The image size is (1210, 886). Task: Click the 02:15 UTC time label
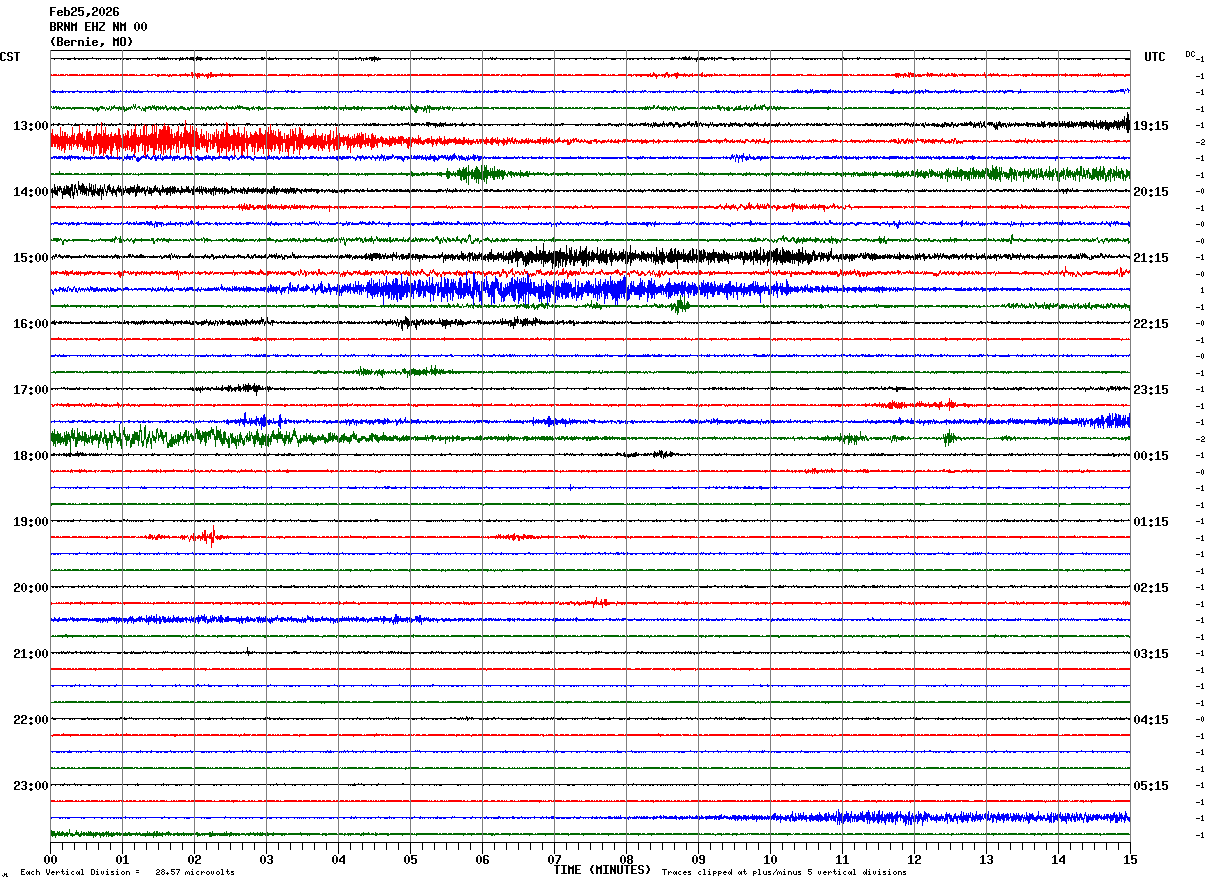pos(1150,588)
